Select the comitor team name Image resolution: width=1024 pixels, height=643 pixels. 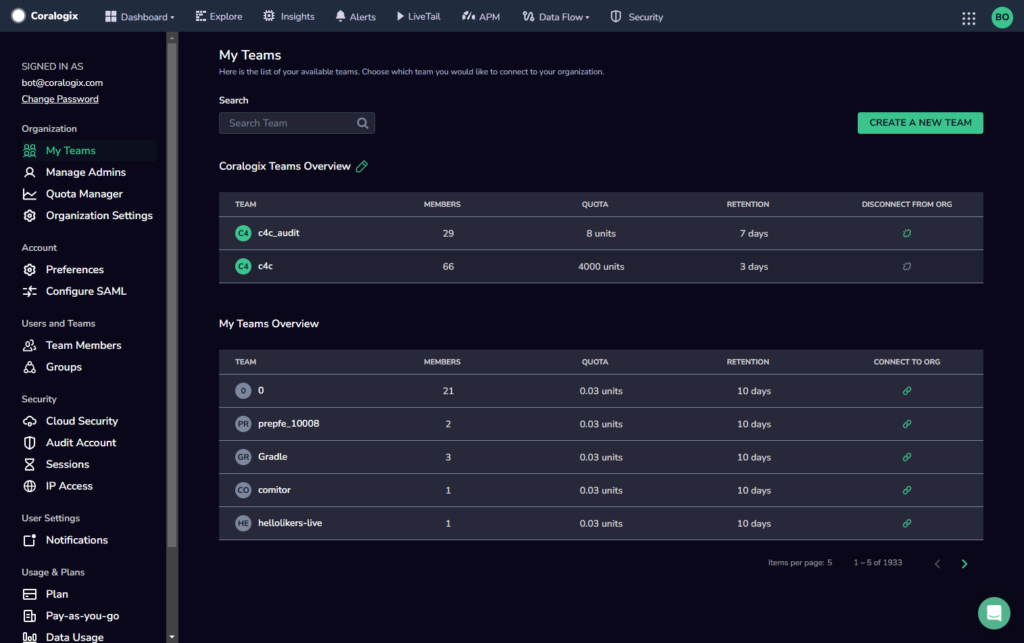274,490
